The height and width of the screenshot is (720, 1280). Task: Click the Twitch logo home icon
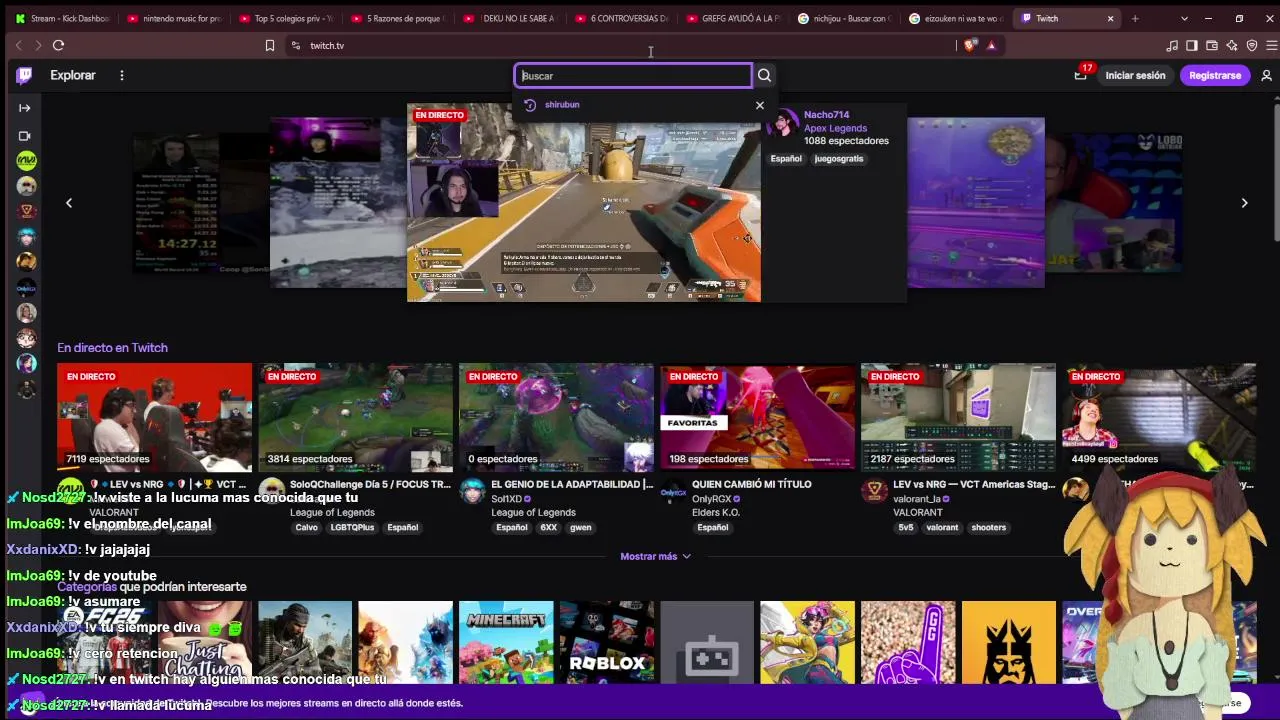(25, 75)
